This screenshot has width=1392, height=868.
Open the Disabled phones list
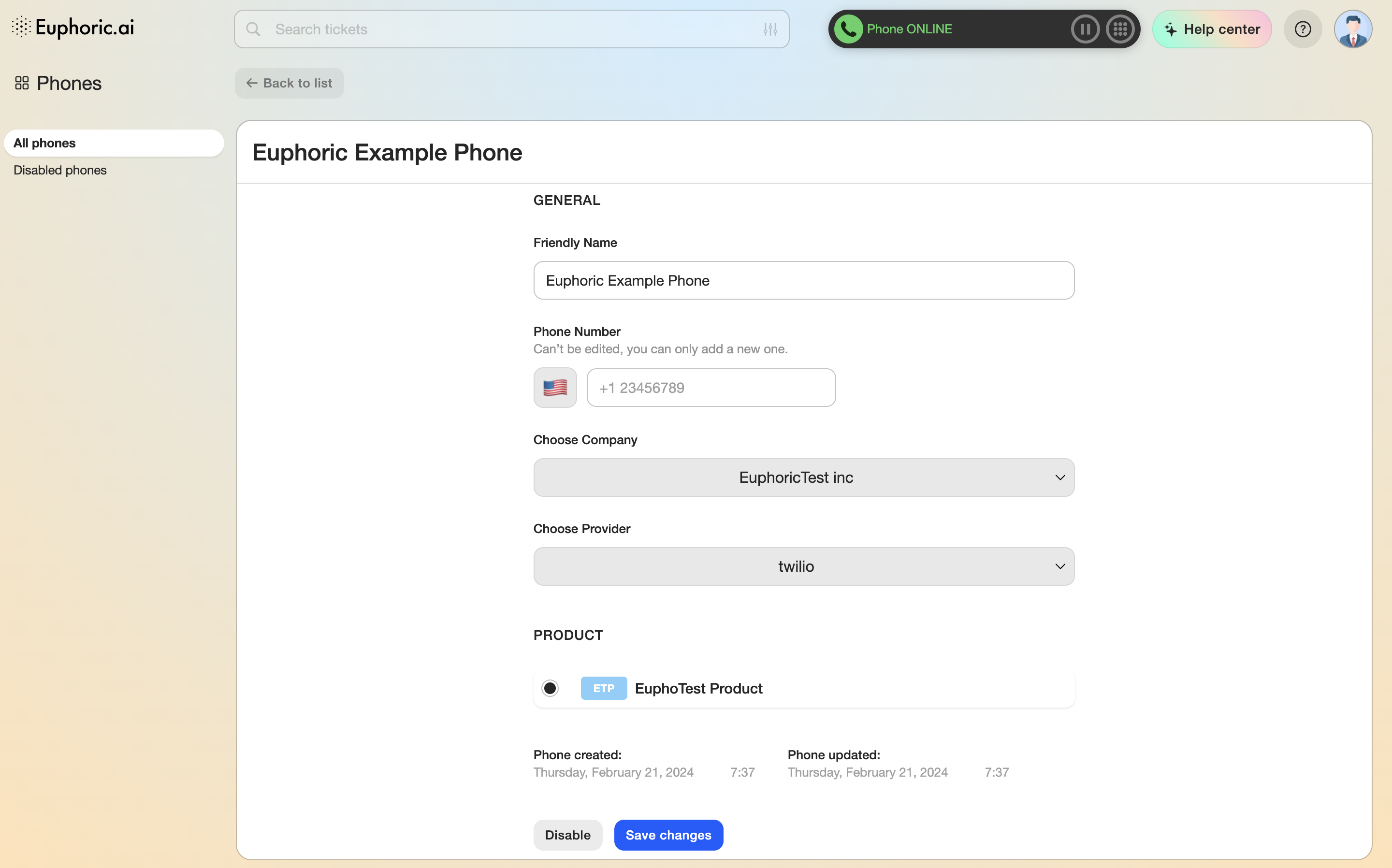click(60, 170)
